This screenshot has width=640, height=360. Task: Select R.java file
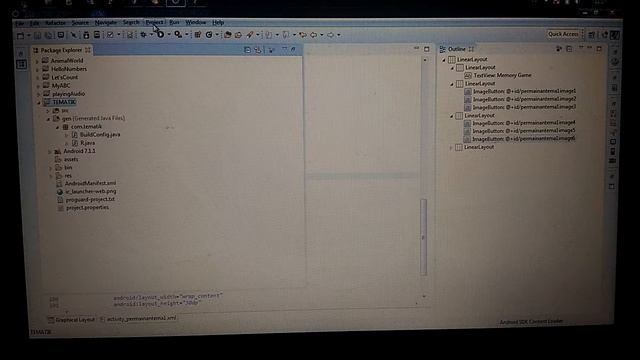pyautogui.click(x=87, y=143)
